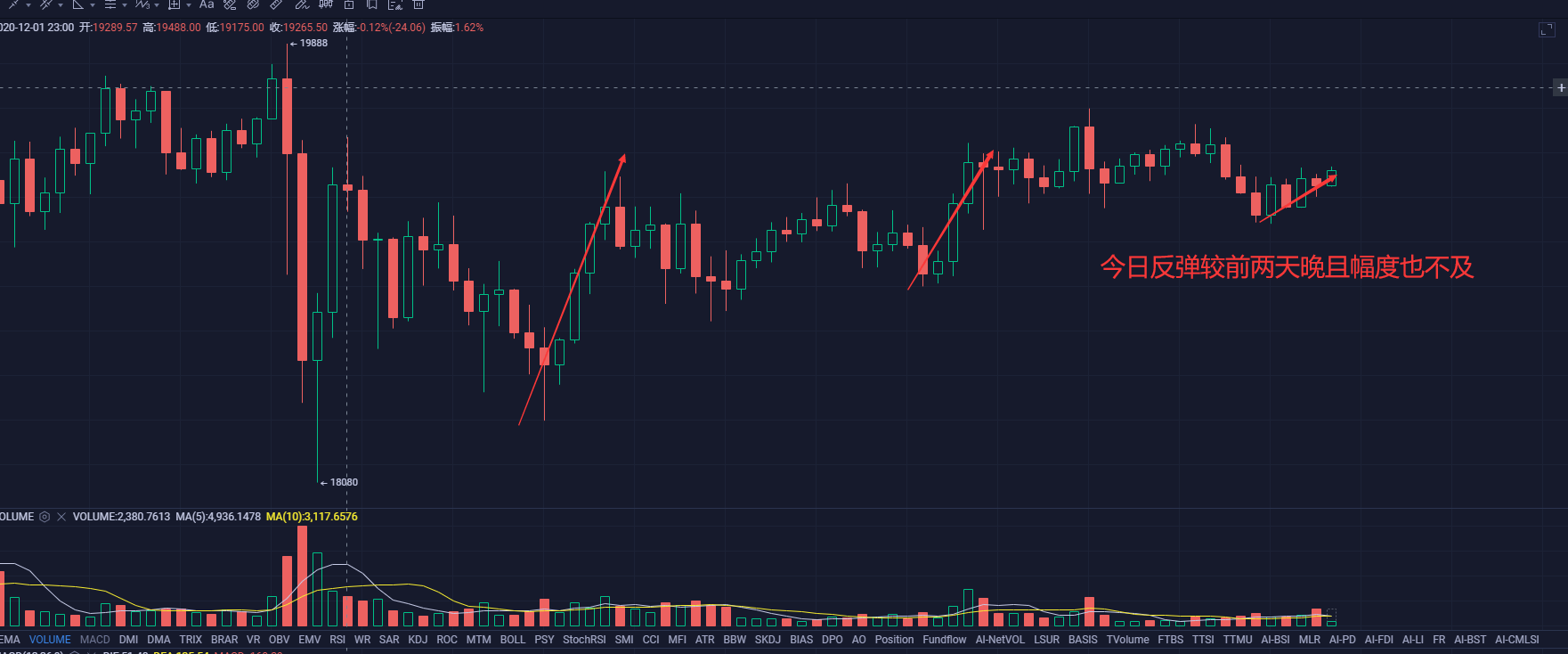Select the KDJ indicator tab

[x=418, y=640]
